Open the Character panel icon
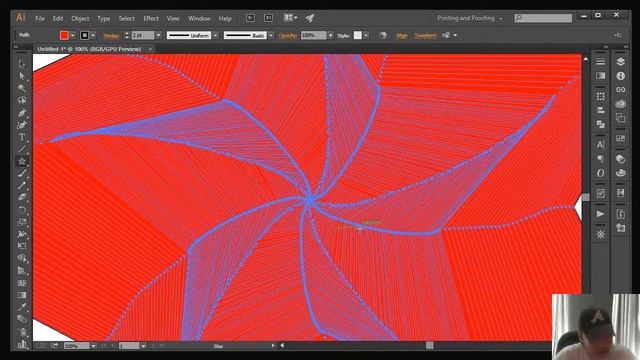The image size is (640, 360). (600, 145)
